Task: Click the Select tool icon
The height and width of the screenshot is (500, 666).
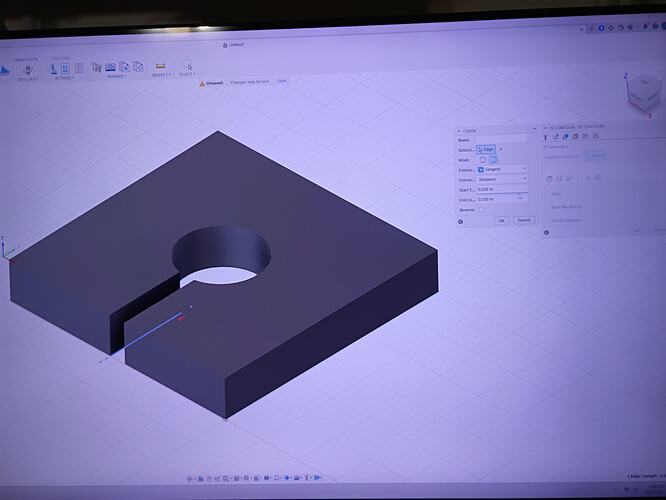Action: click(x=186, y=65)
